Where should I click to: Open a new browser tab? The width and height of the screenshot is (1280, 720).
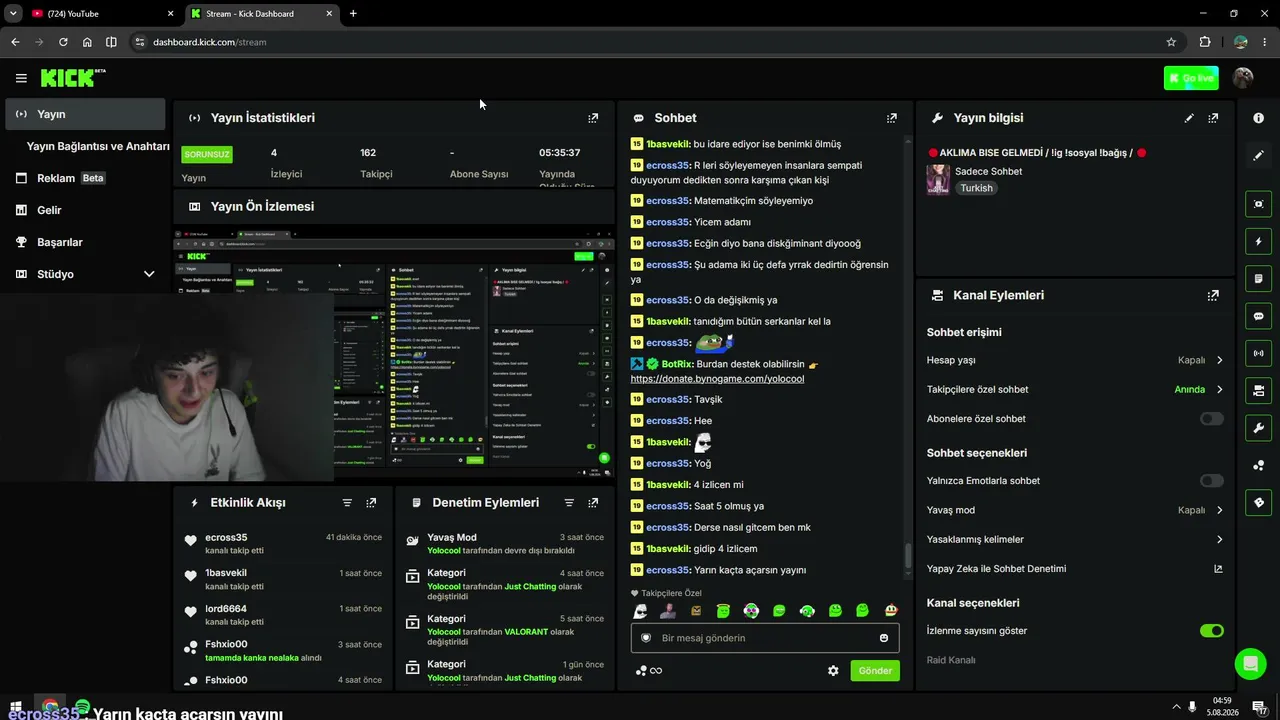coord(353,14)
